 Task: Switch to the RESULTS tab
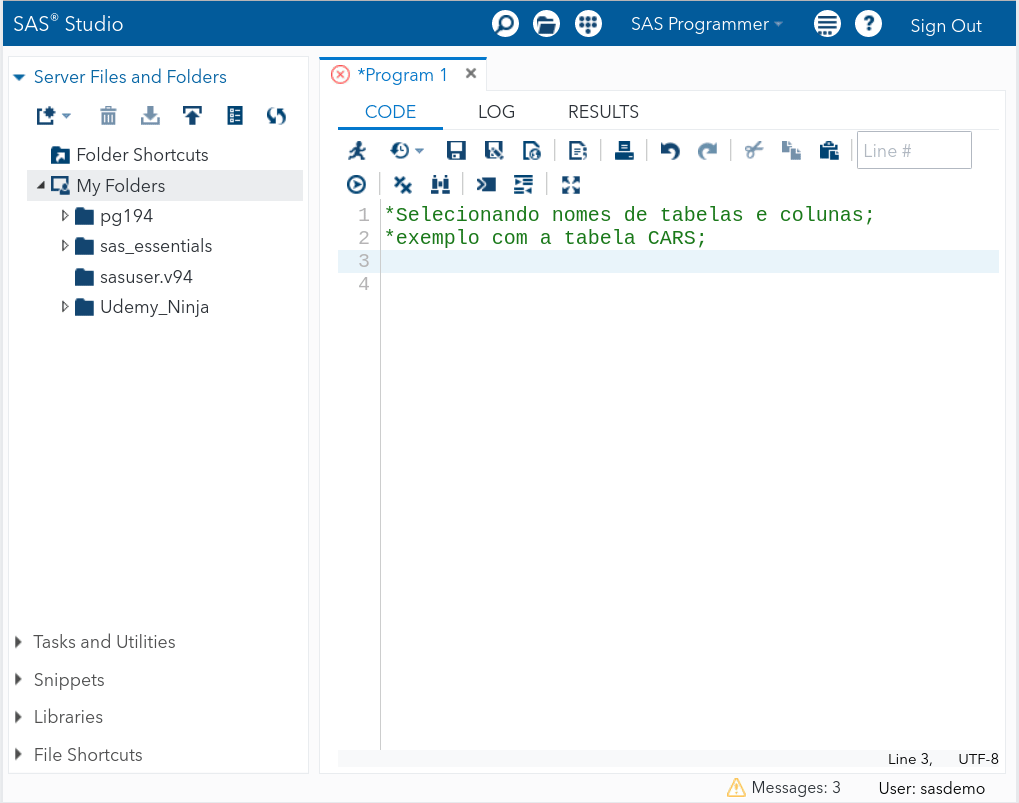click(x=603, y=112)
